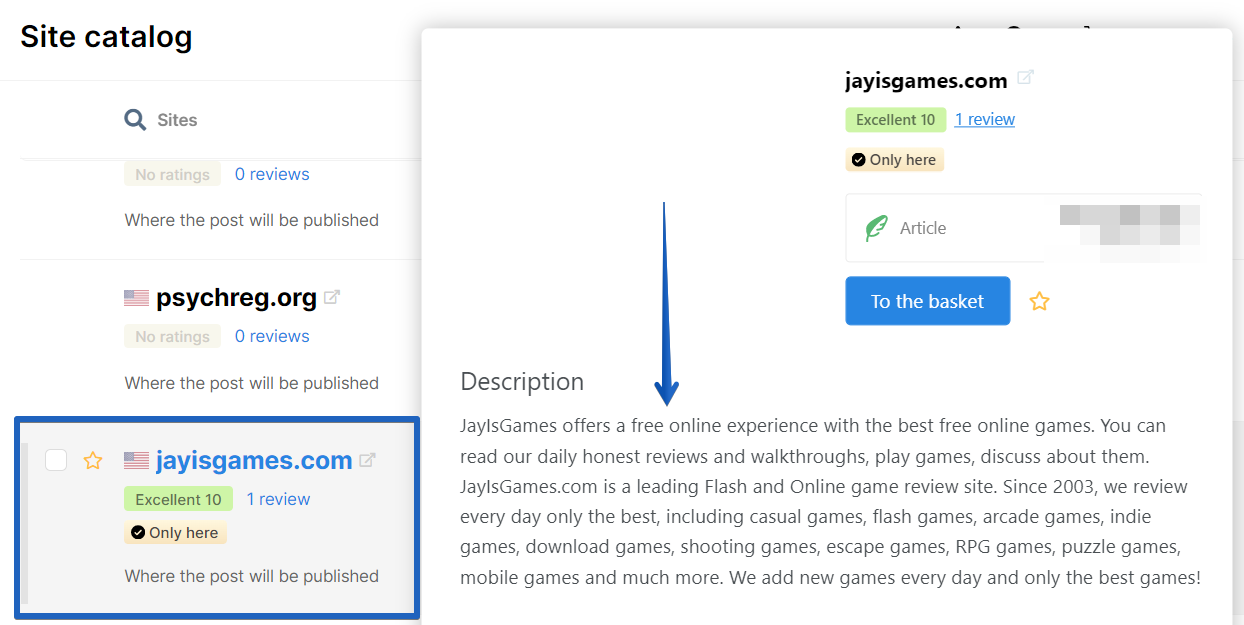Open 0 reviews link under psychreg.org
Viewport: 1244px width, 625px height.
coord(272,336)
